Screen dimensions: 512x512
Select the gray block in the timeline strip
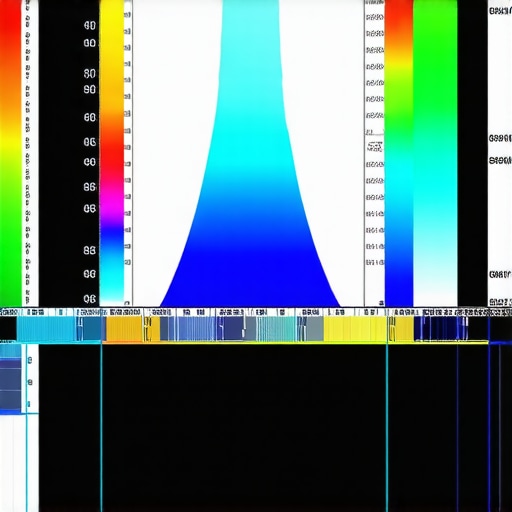click(x=315, y=329)
